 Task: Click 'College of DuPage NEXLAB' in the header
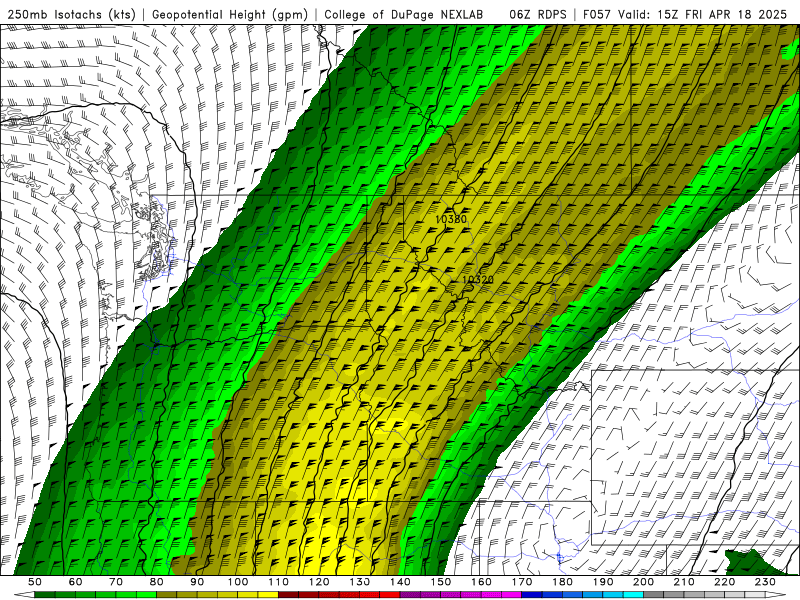[x=404, y=15]
